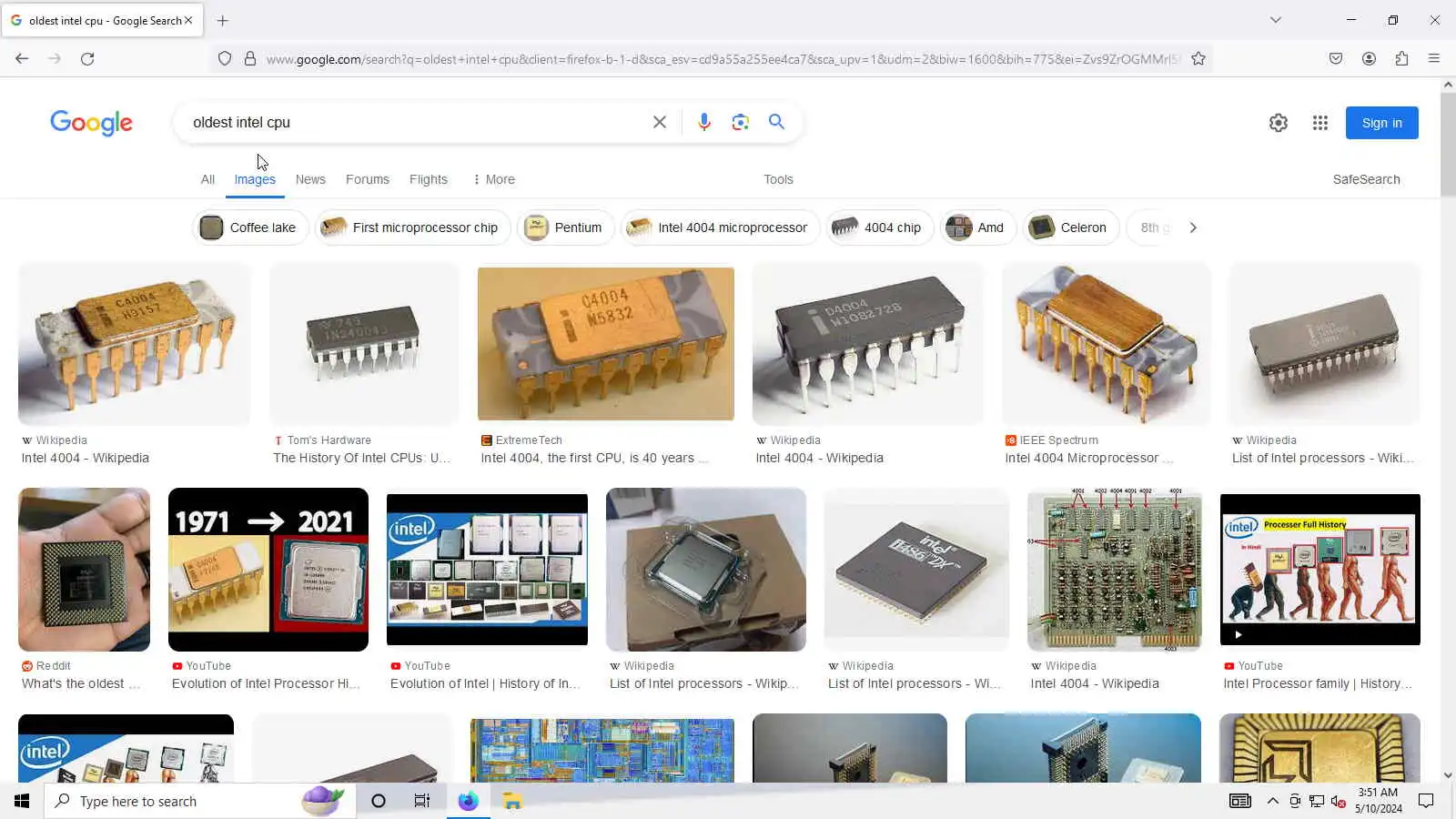Click the blue magnifier search button
The image size is (1456, 819).
[776, 122]
